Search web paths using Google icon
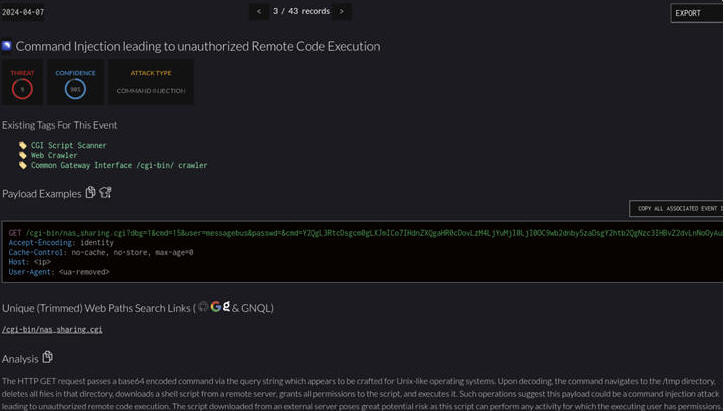Screen dimensions: 724x411 point(216,307)
